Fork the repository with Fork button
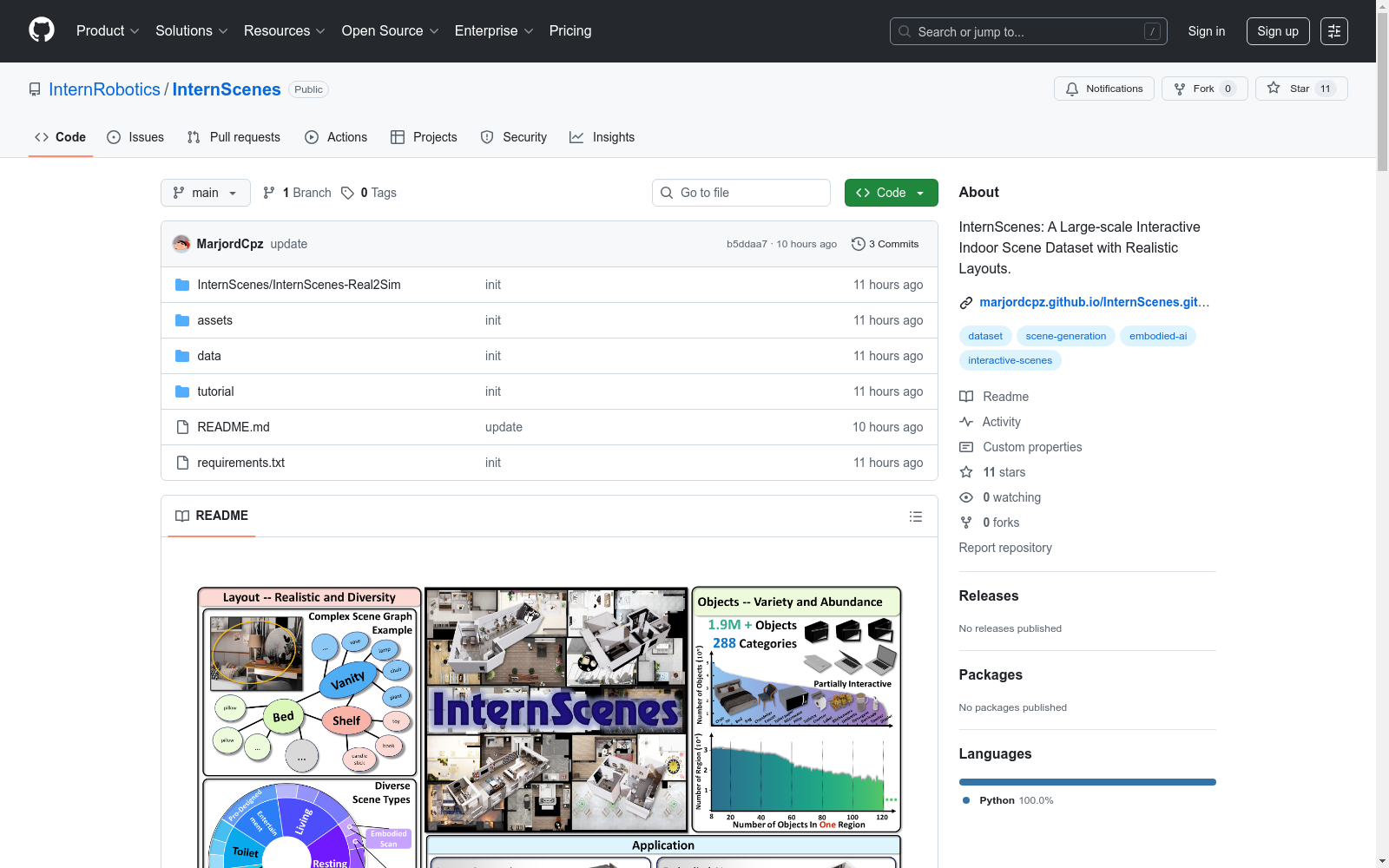 pyautogui.click(x=1205, y=89)
